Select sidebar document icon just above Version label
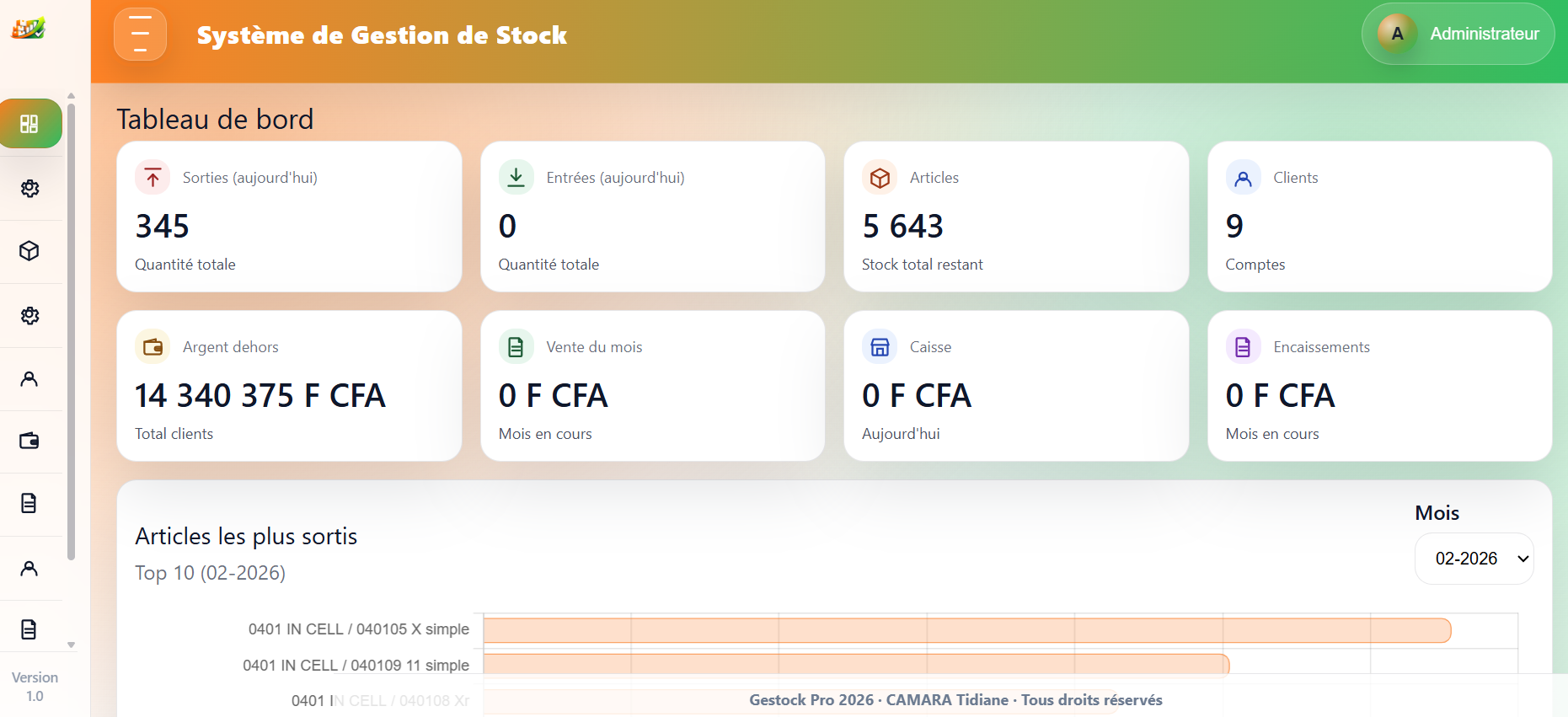 29,629
